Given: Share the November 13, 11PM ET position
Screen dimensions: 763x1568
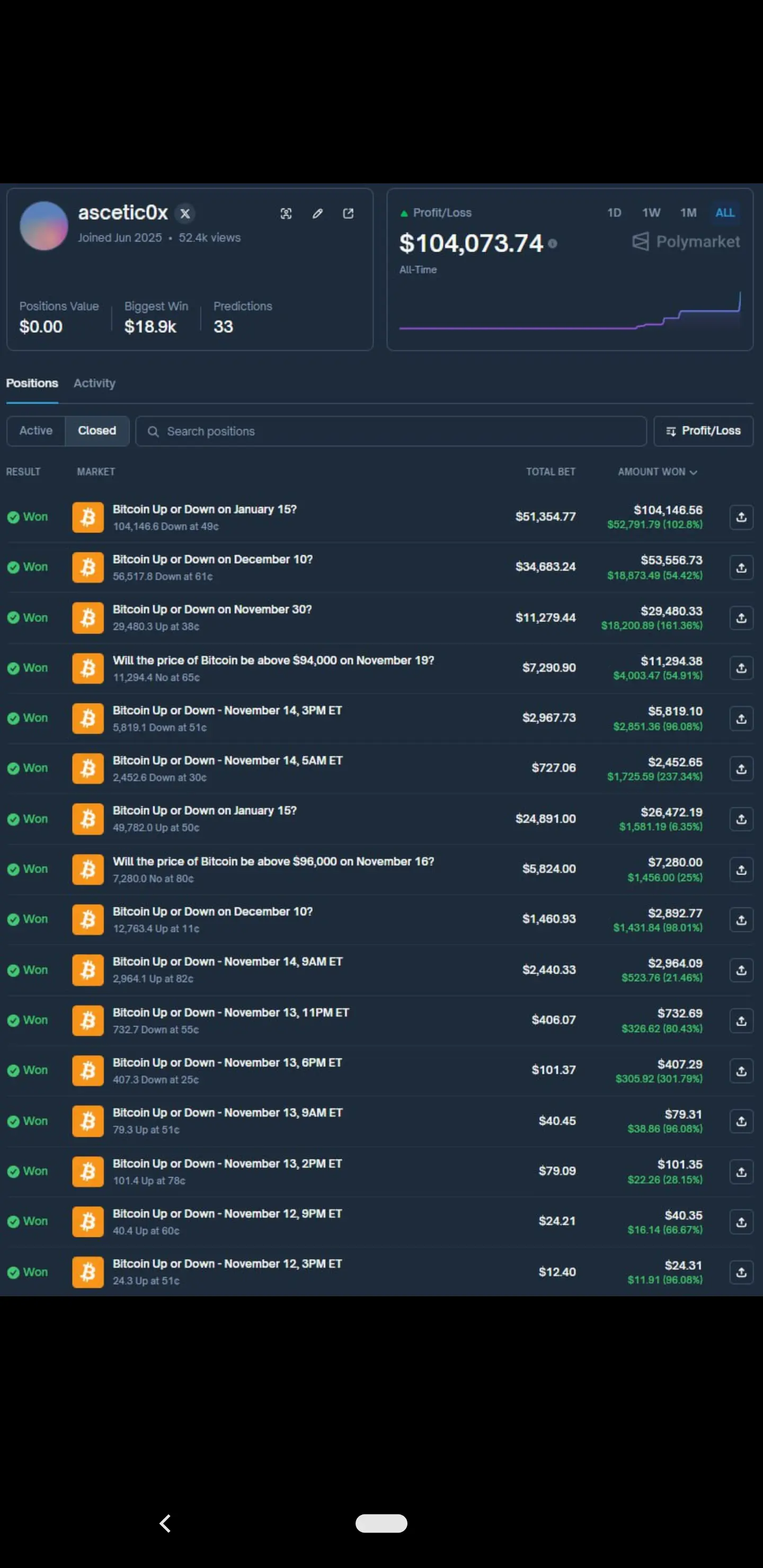Looking at the screenshot, I should point(741,1020).
